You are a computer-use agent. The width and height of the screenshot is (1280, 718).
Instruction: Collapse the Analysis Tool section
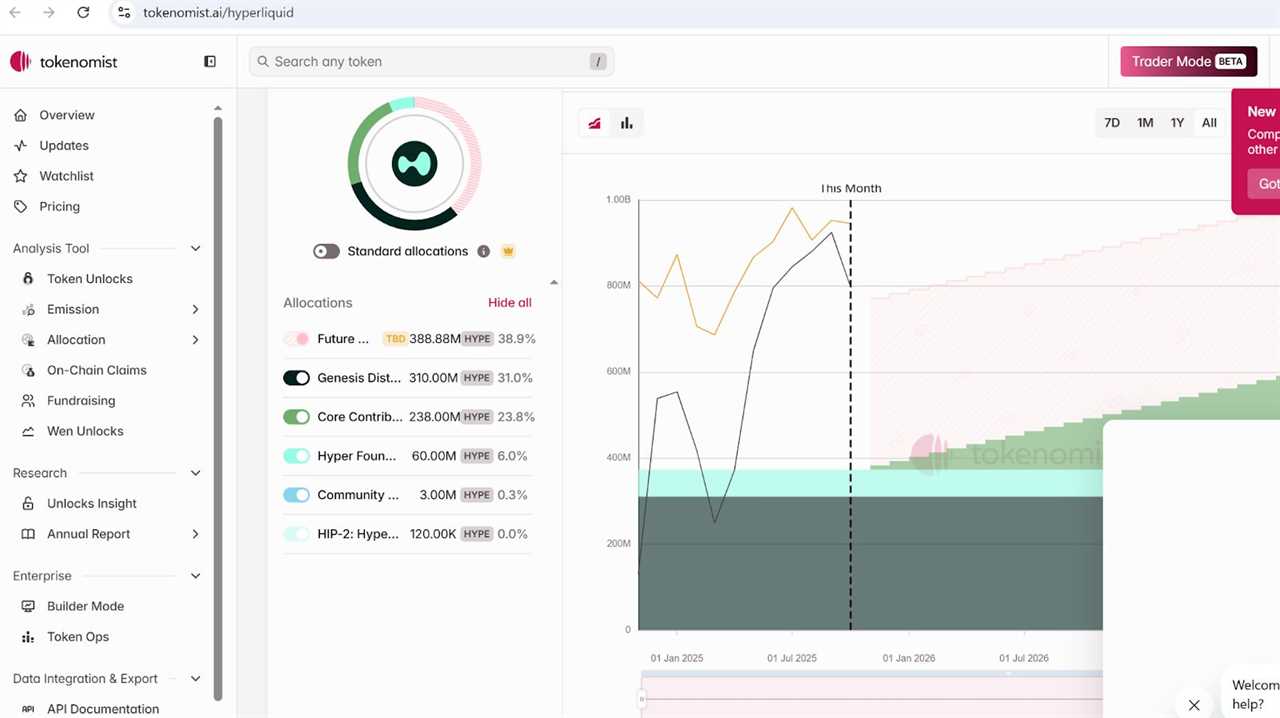tap(195, 248)
